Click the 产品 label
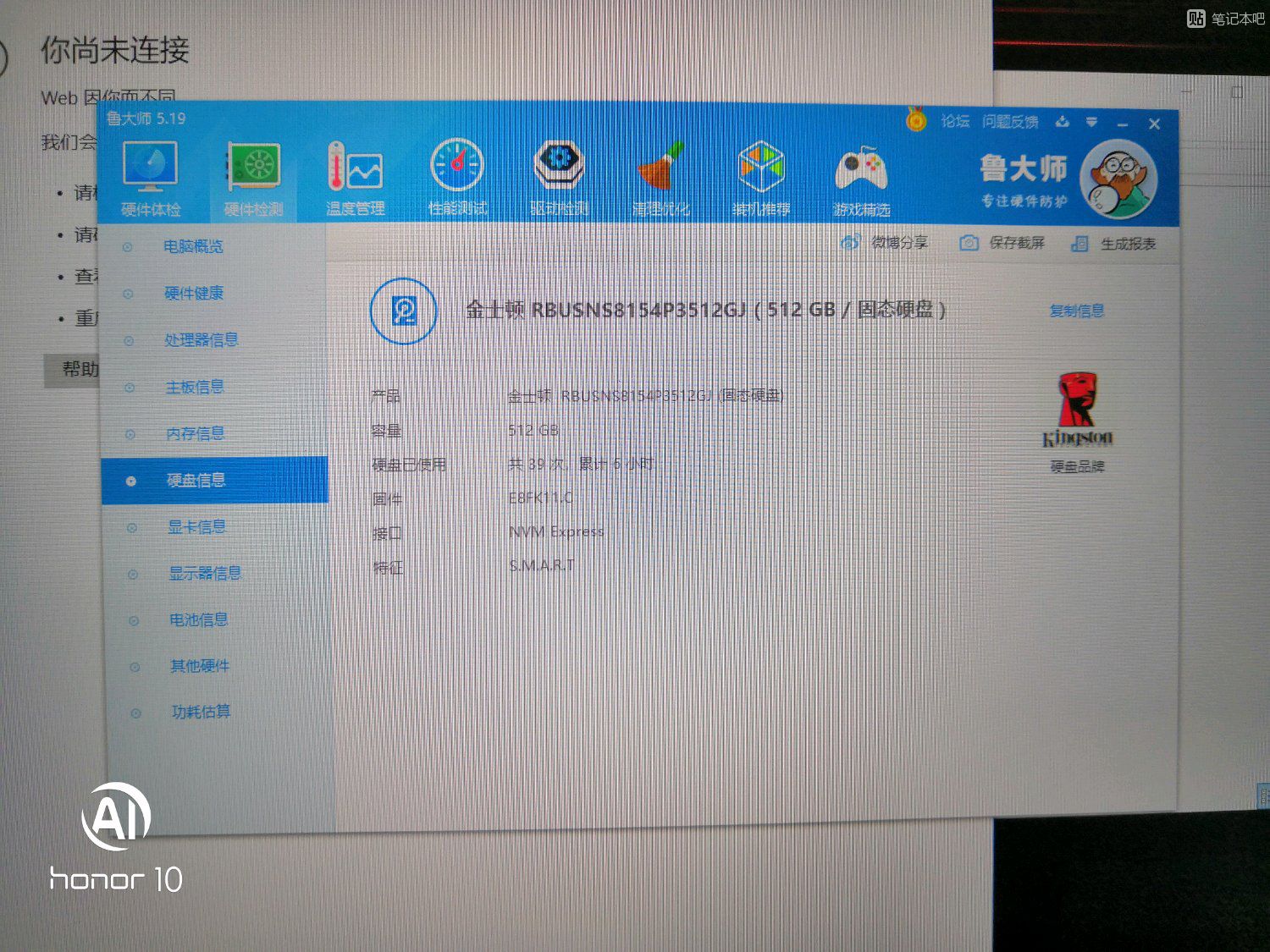 coord(385,396)
